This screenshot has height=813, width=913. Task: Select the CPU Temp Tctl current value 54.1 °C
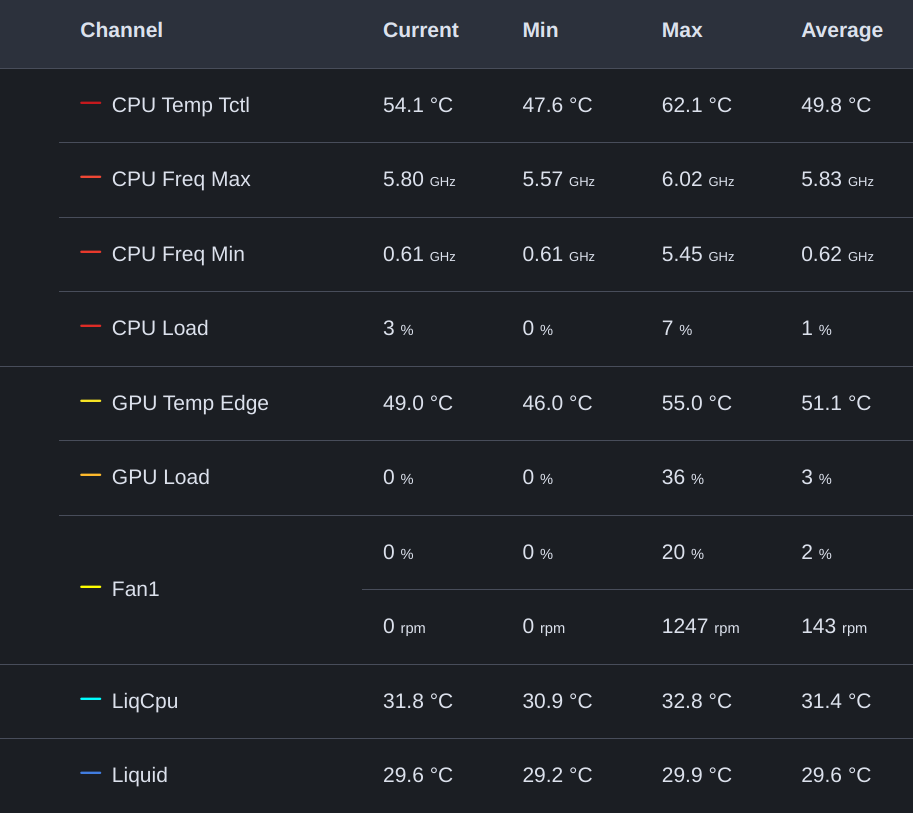coord(417,105)
